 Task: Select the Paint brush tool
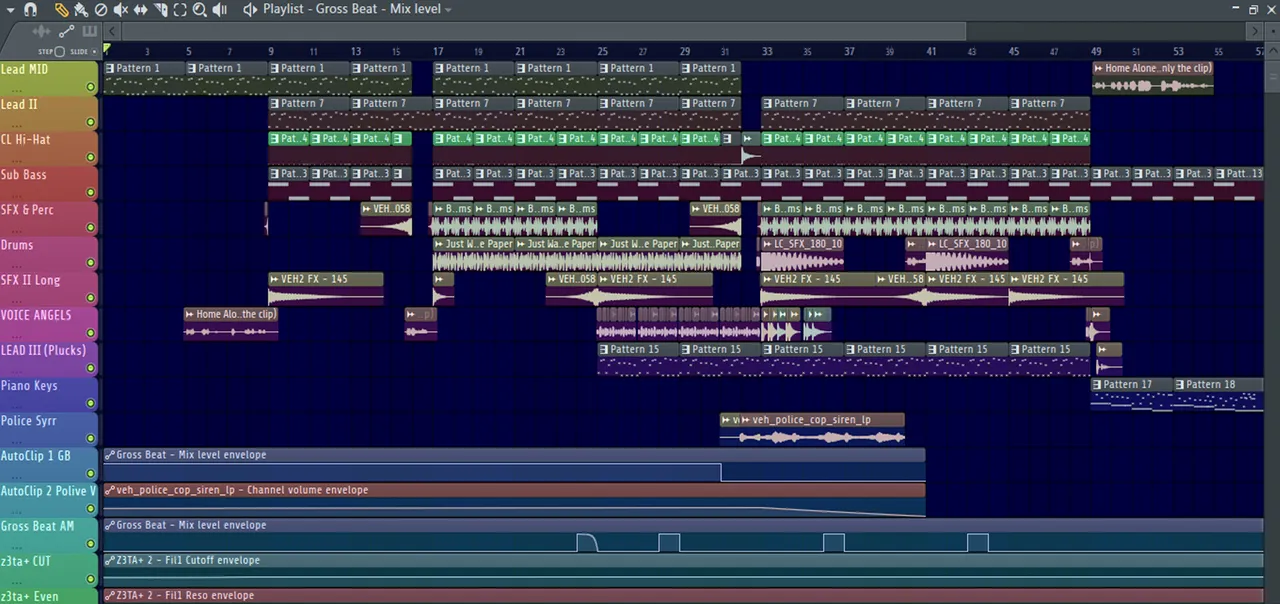pyautogui.click(x=80, y=9)
